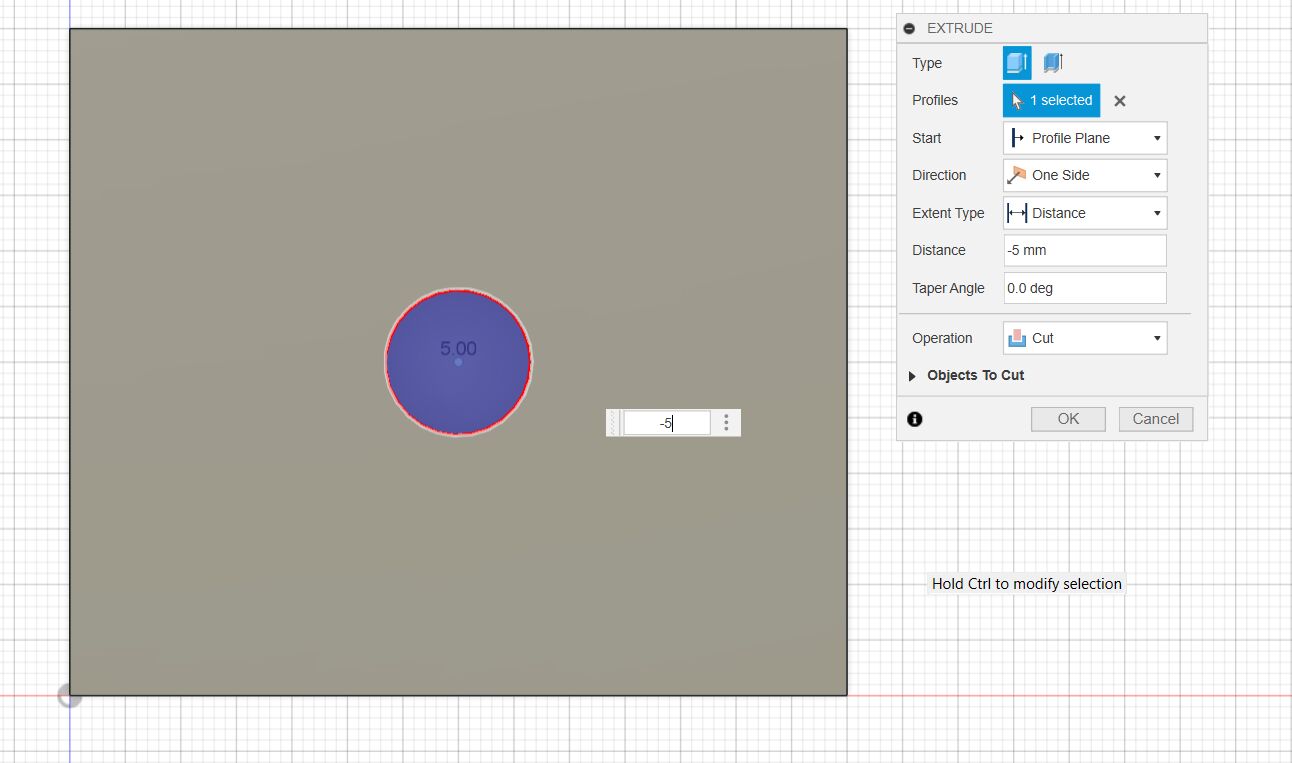1292x763 pixels.
Task: Click the 'Extent Type' label
Action: (x=948, y=213)
